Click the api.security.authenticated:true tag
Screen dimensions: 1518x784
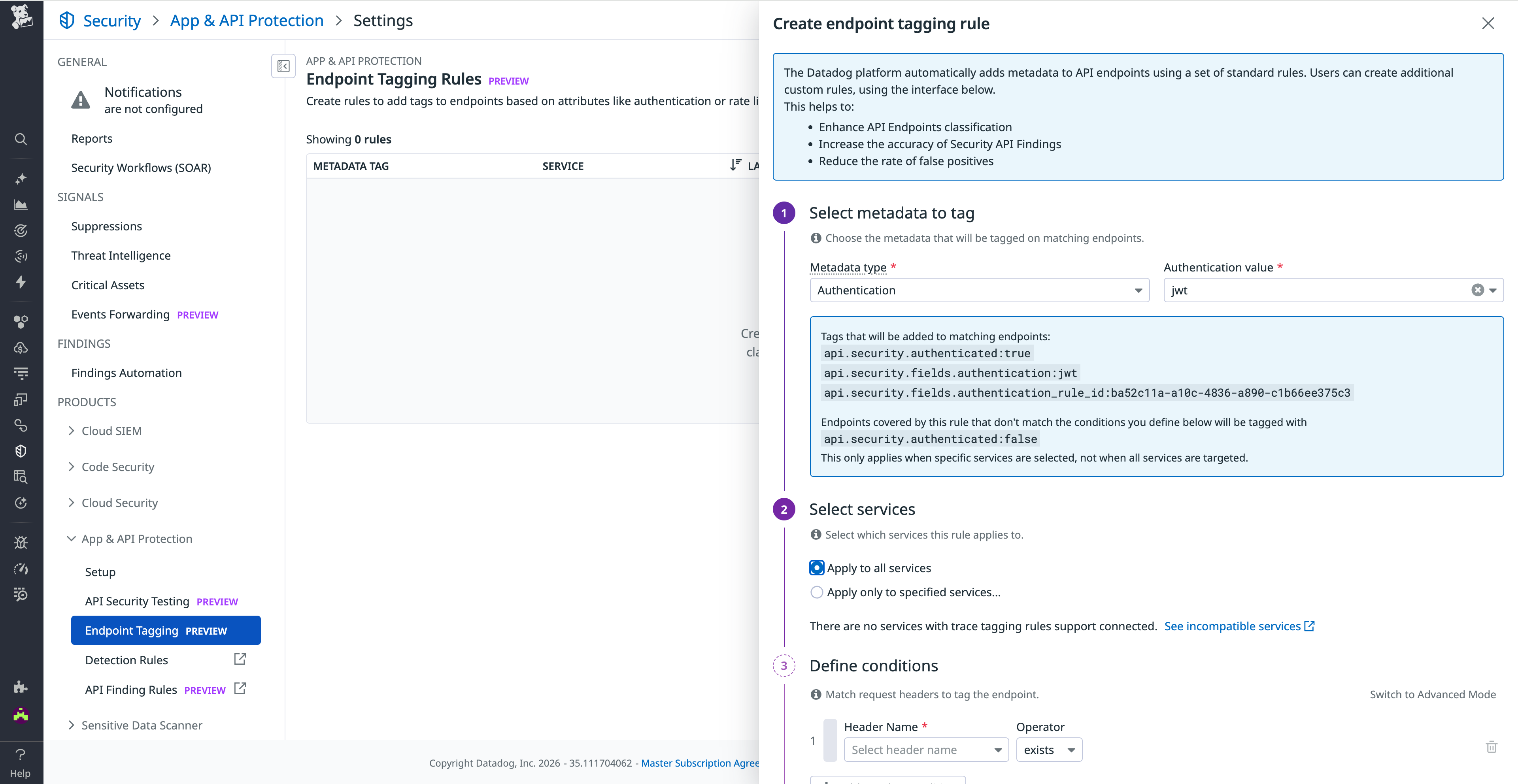tap(927, 353)
